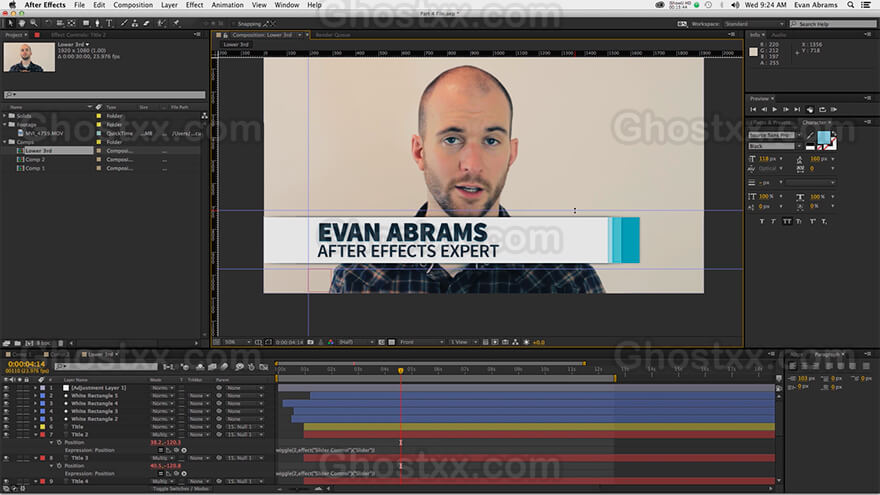Open Title 2 blending mode dropdown
This screenshot has height=495, width=880.
click(162, 435)
